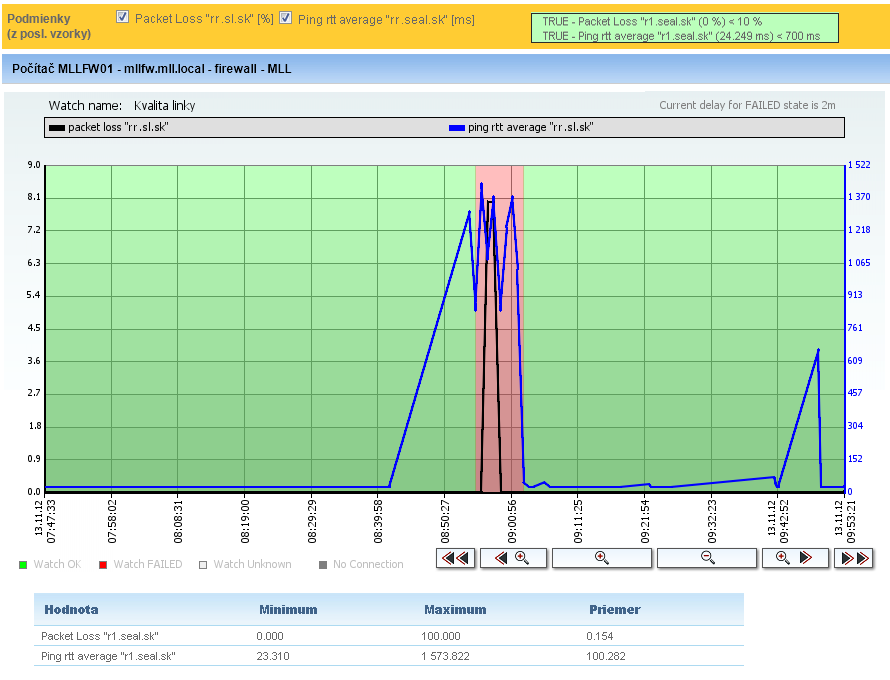890x680 pixels.
Task: Click the green Watch OK legend marker
Action: pos(23,565)
